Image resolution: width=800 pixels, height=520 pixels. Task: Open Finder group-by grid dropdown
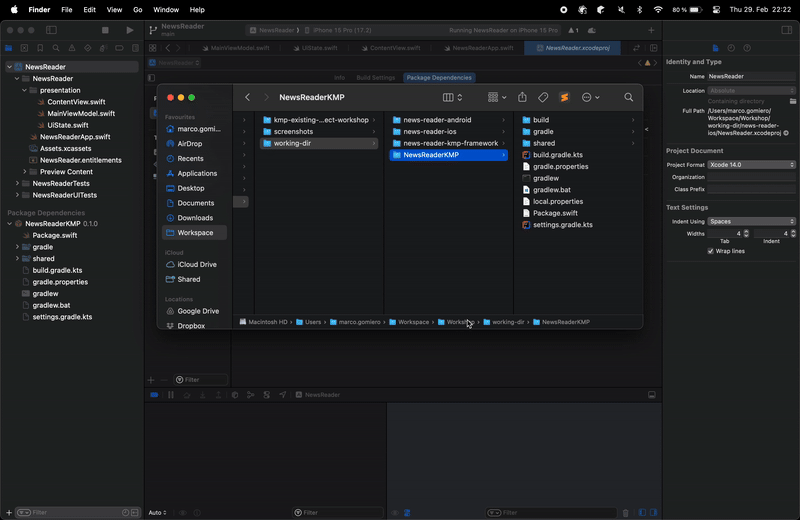point(496,97)
